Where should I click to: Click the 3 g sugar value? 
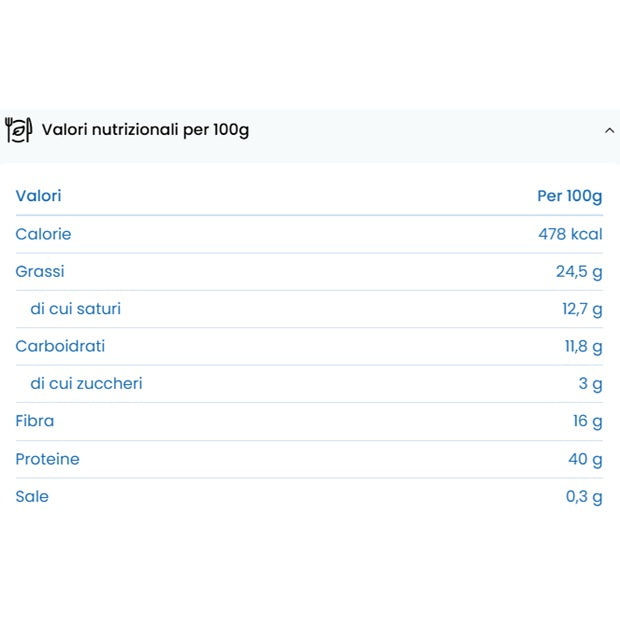click(590, 384)
